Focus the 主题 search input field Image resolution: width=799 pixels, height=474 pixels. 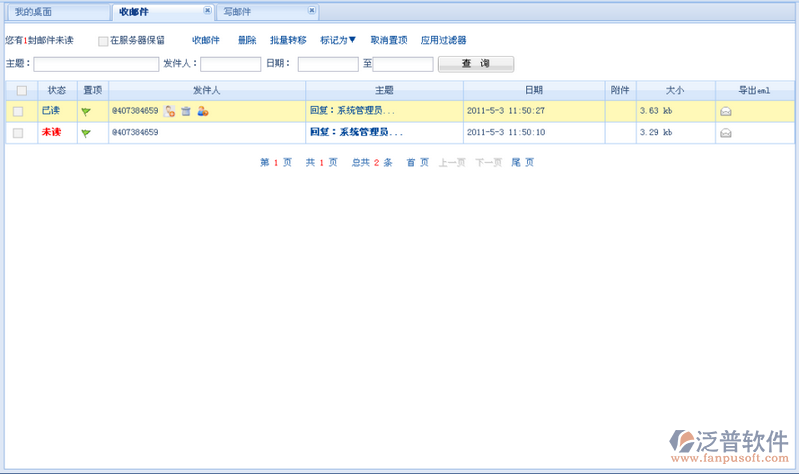pyautogui.click(x=96, y=64)
